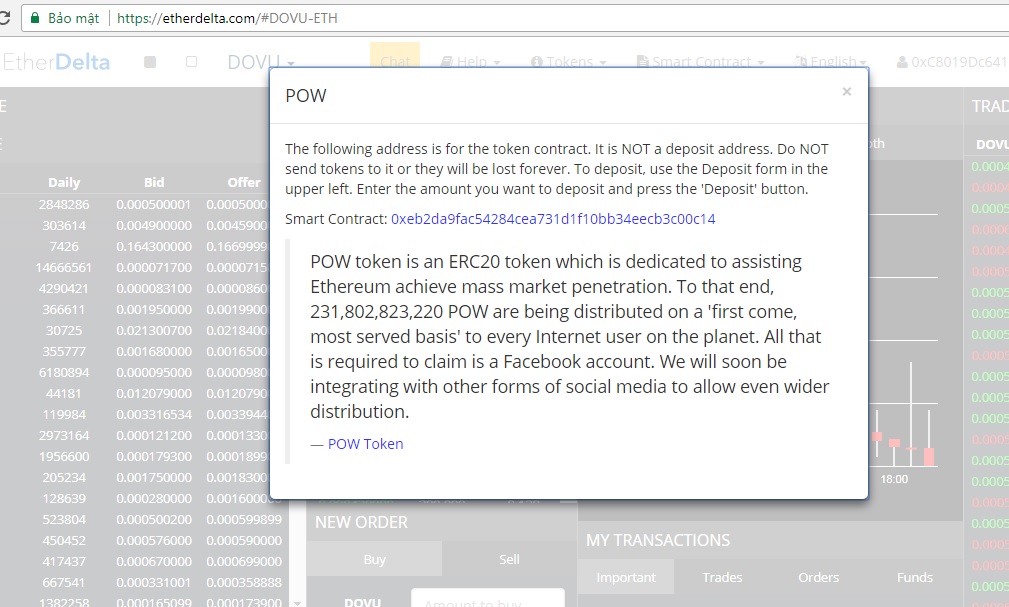Click the EtherDelta logo

pos(56,62)
